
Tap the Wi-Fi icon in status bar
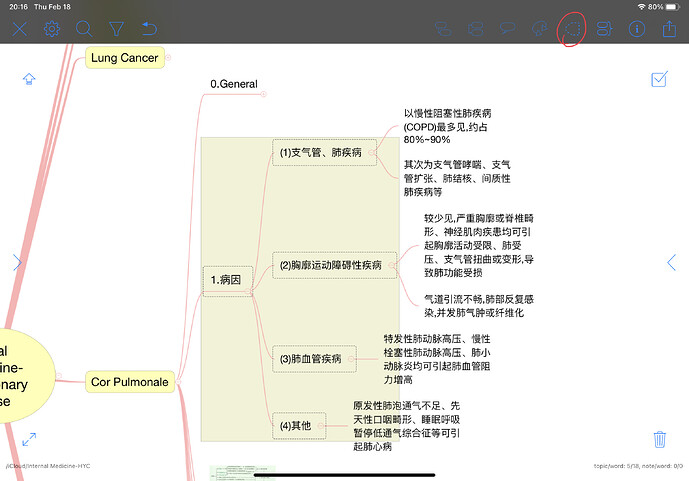(641, 7)
